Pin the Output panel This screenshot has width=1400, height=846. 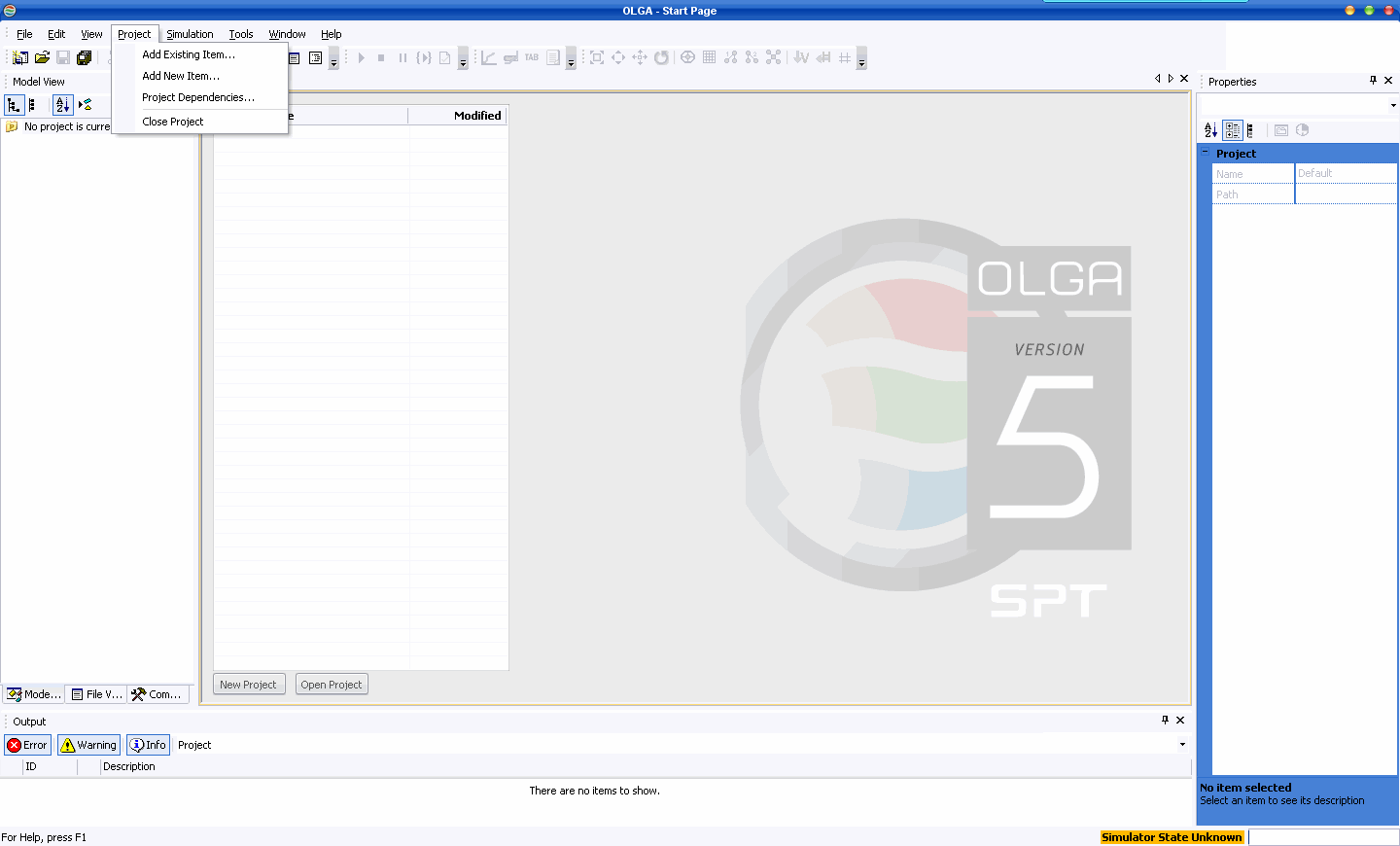pos(1165,721)
